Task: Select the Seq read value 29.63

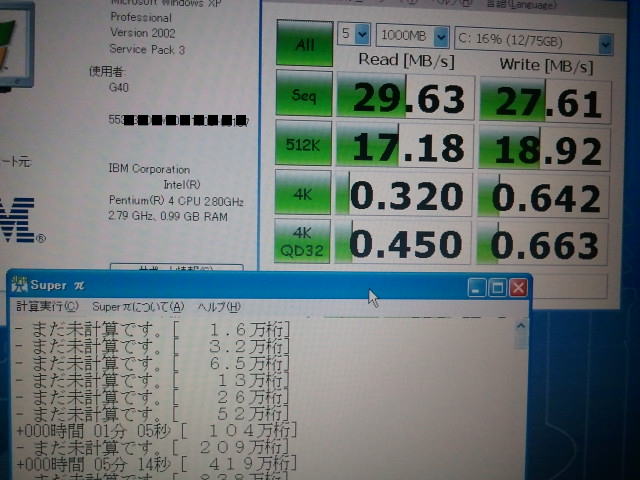Action: [406, 97]
